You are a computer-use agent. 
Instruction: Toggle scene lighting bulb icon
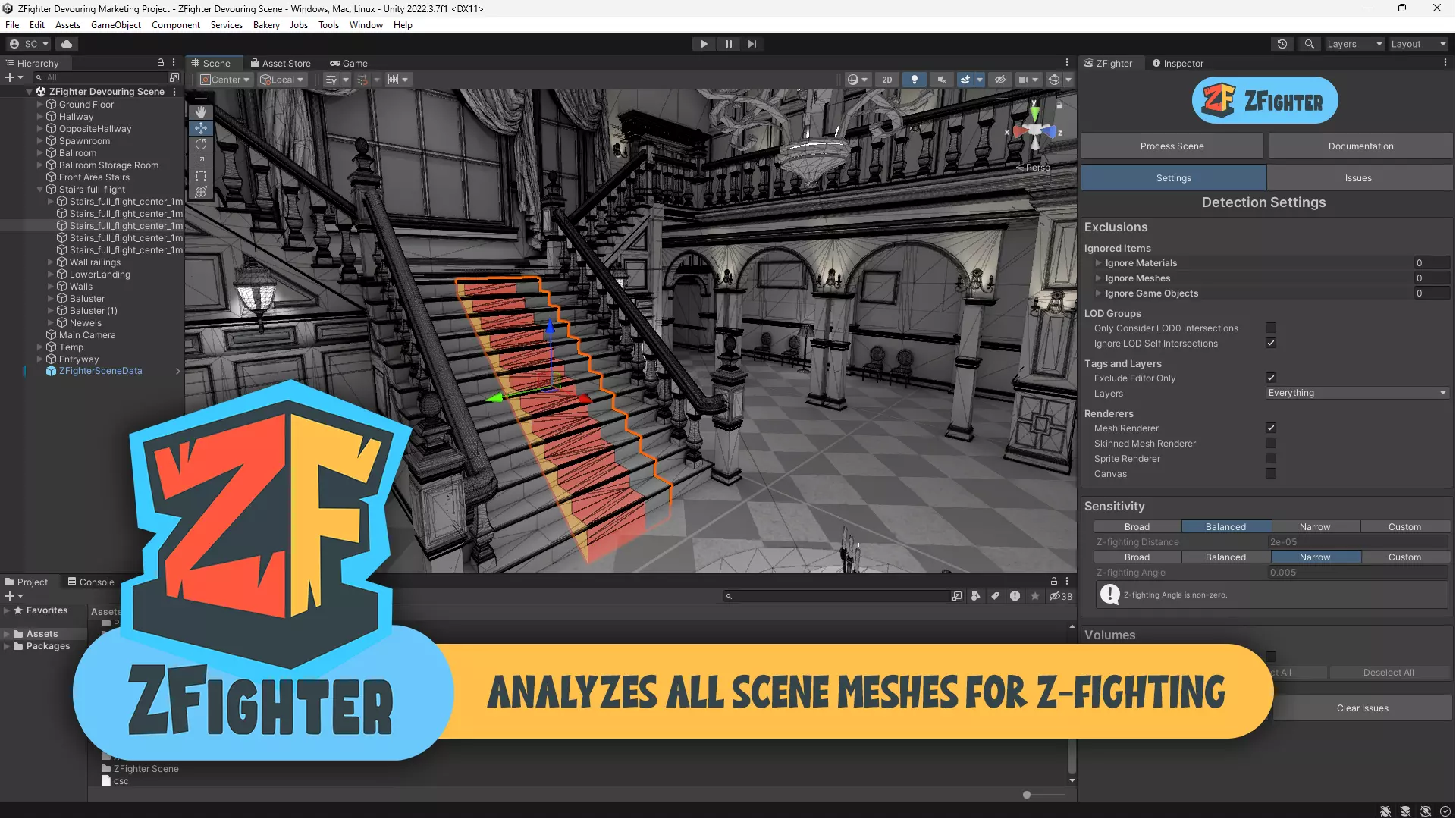915,80
